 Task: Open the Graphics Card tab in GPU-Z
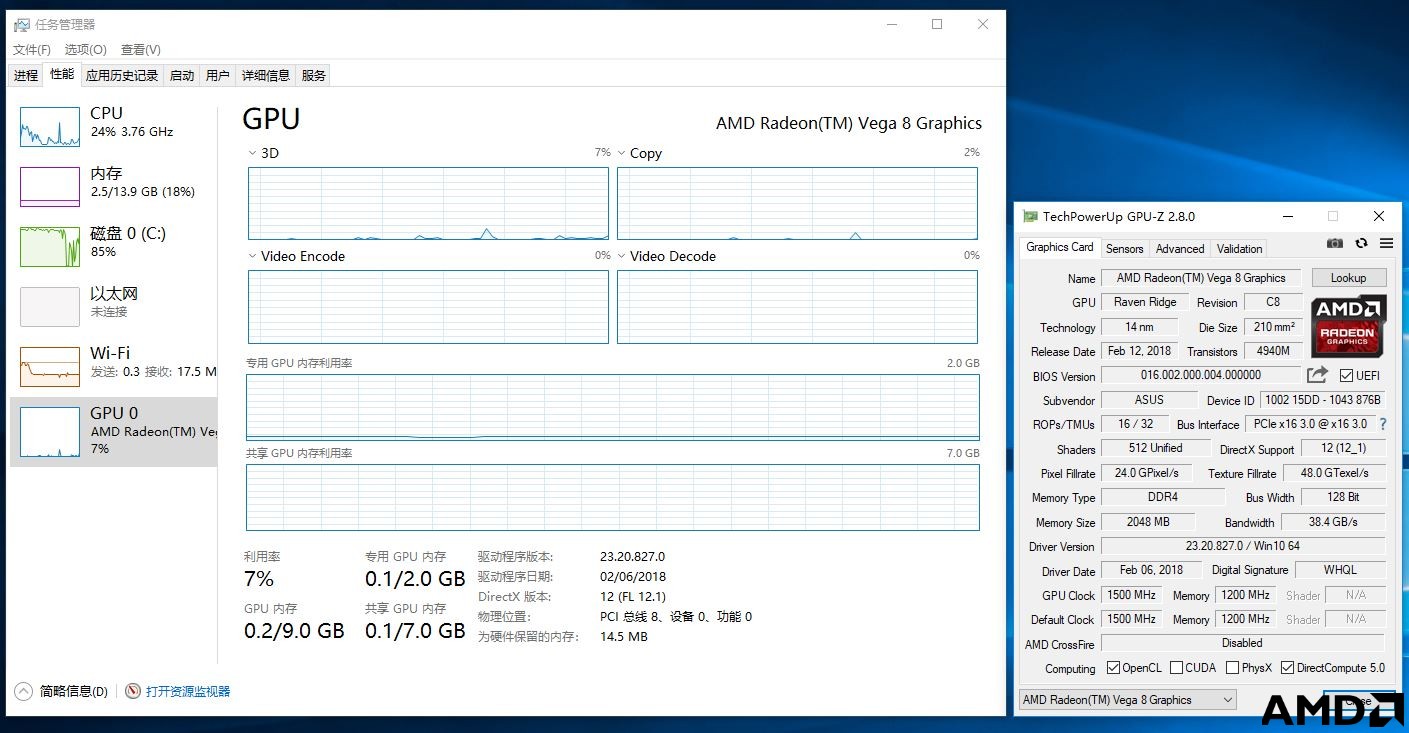tap(1060, 247)
